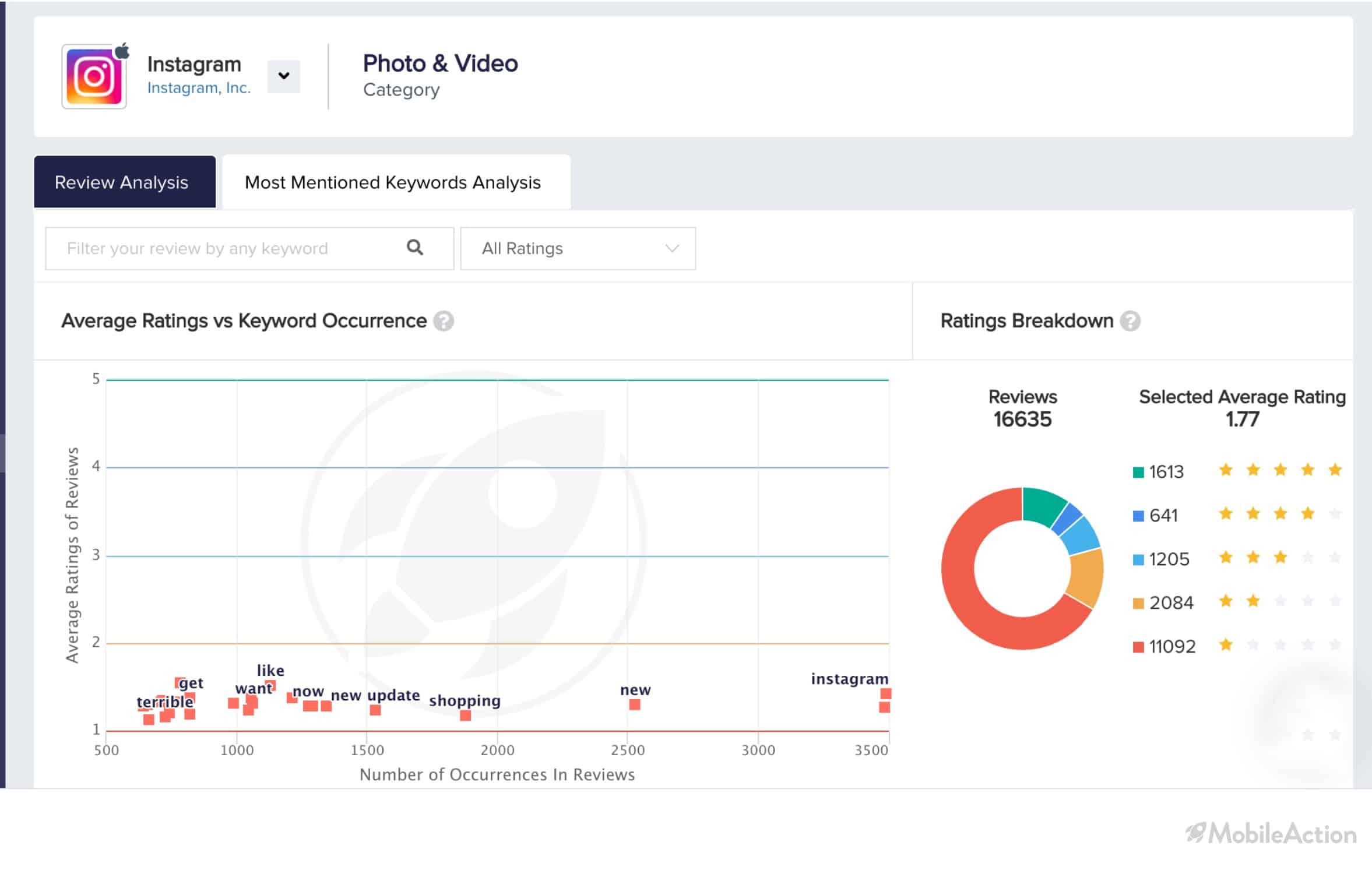Viewport: 1372px width, 874px height.
Task: Focus the keyword filter input field
Action: pyautogui.click(x=249, y=248)
